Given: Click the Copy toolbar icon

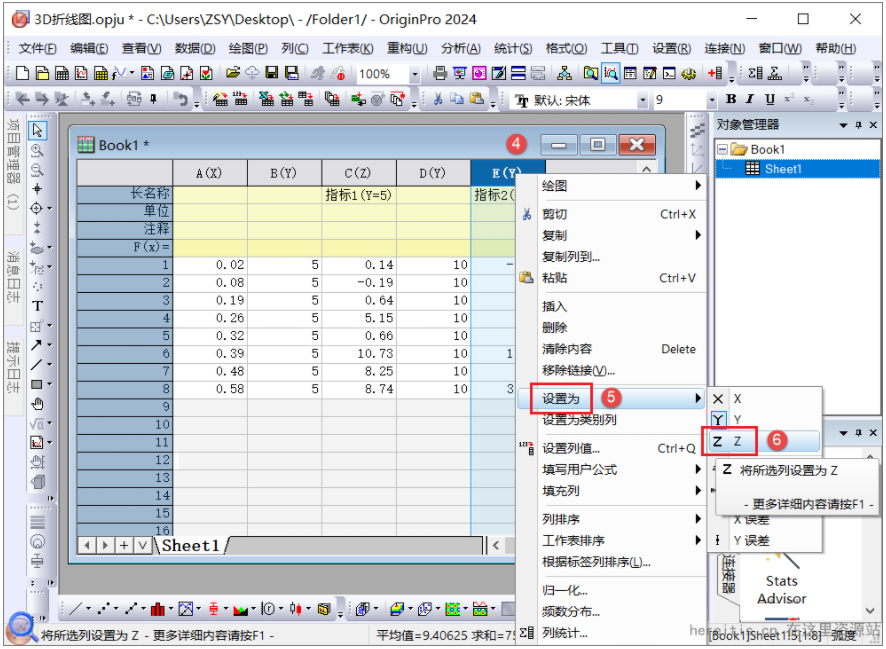Looking at the screenshot, I should click(457, 99).
